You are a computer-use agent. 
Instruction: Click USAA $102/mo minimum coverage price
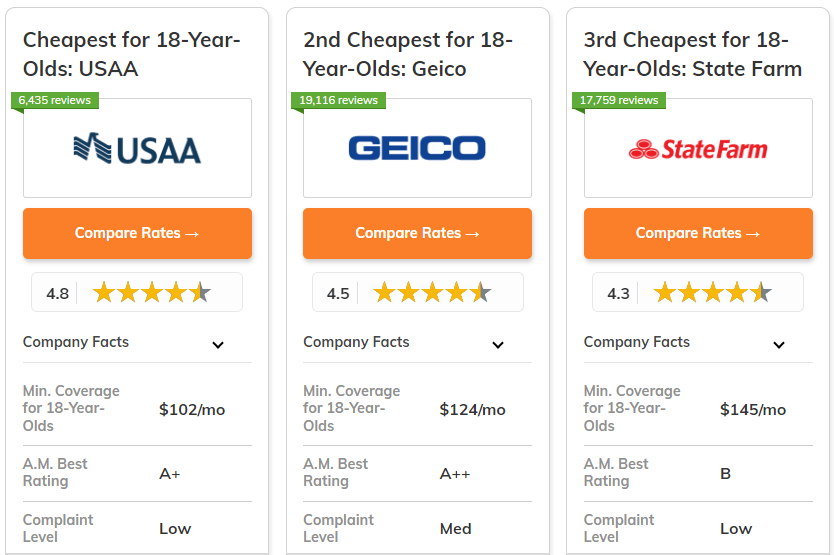192,410
